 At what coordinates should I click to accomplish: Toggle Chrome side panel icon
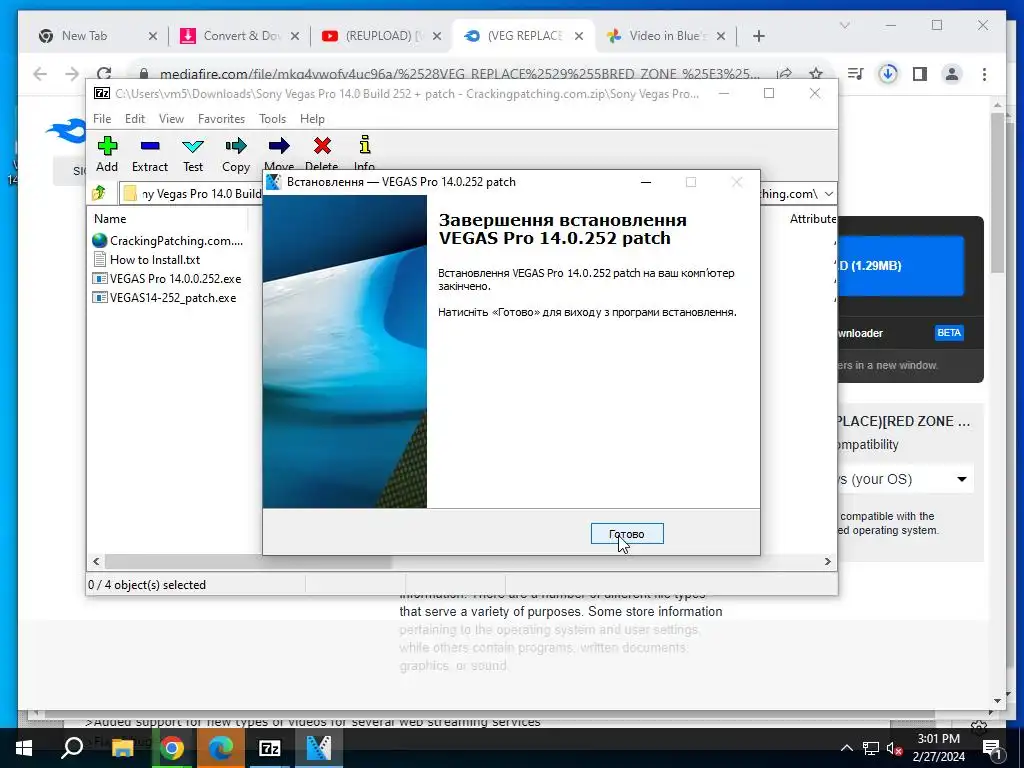[920, 74]
